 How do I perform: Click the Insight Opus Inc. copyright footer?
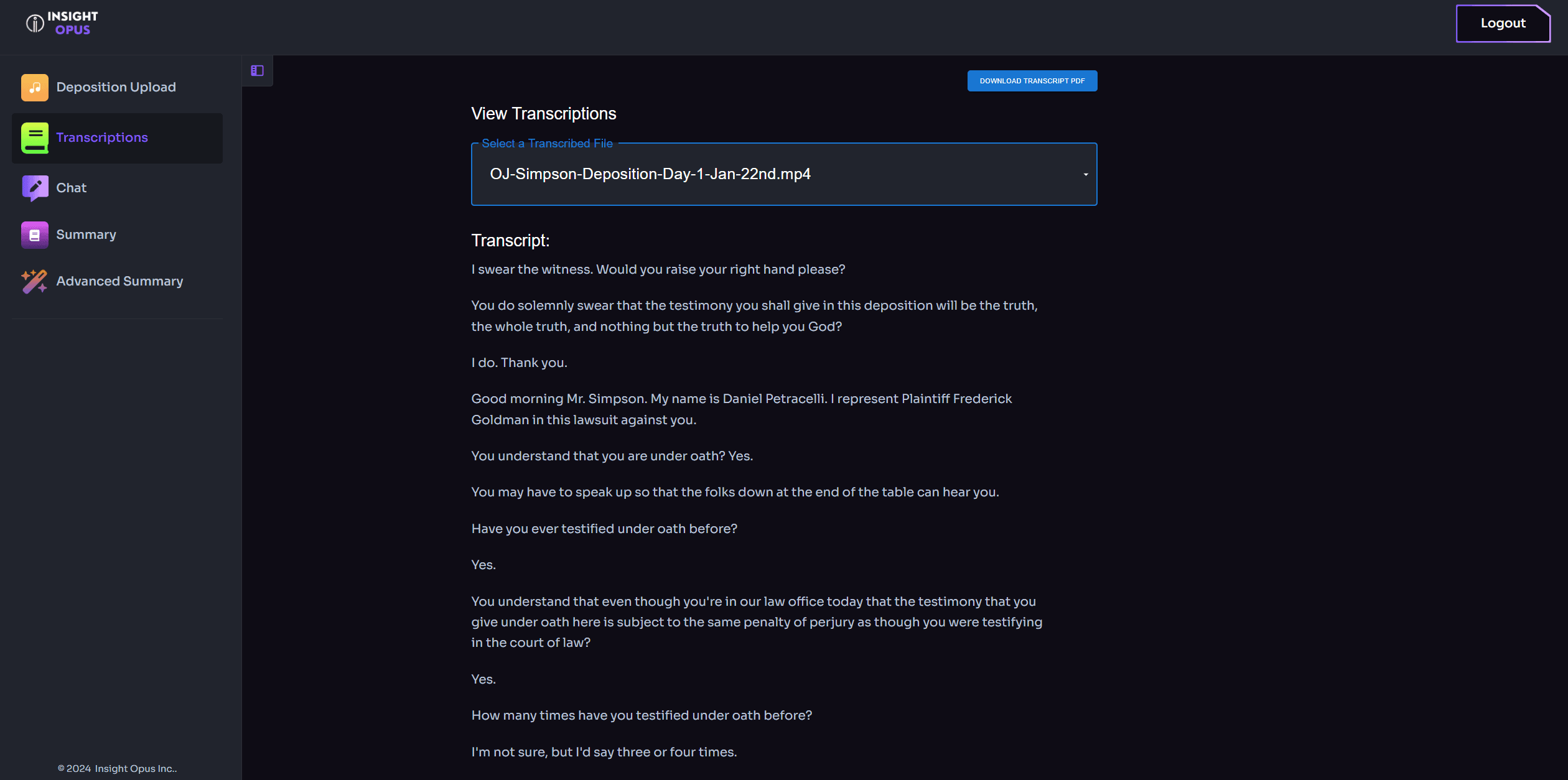pos(117,769)
